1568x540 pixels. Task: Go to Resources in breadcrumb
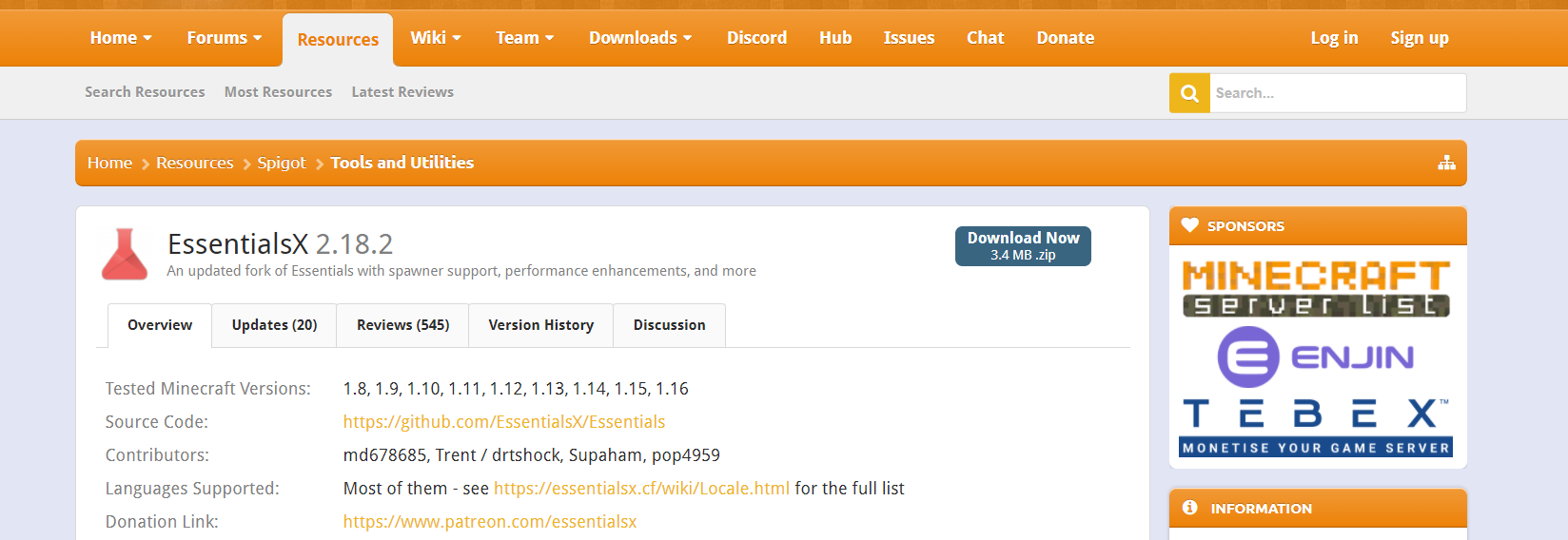tap(194, 163)
